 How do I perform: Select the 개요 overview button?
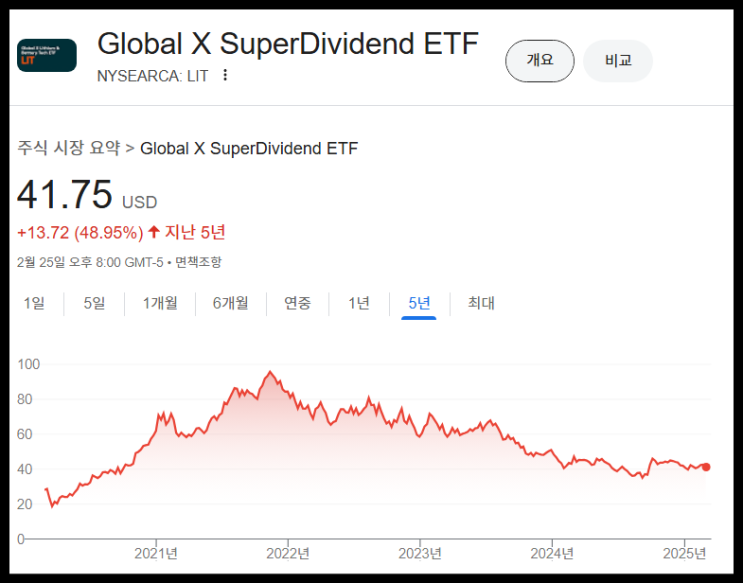pyautogui.click(x=539, y=61)
